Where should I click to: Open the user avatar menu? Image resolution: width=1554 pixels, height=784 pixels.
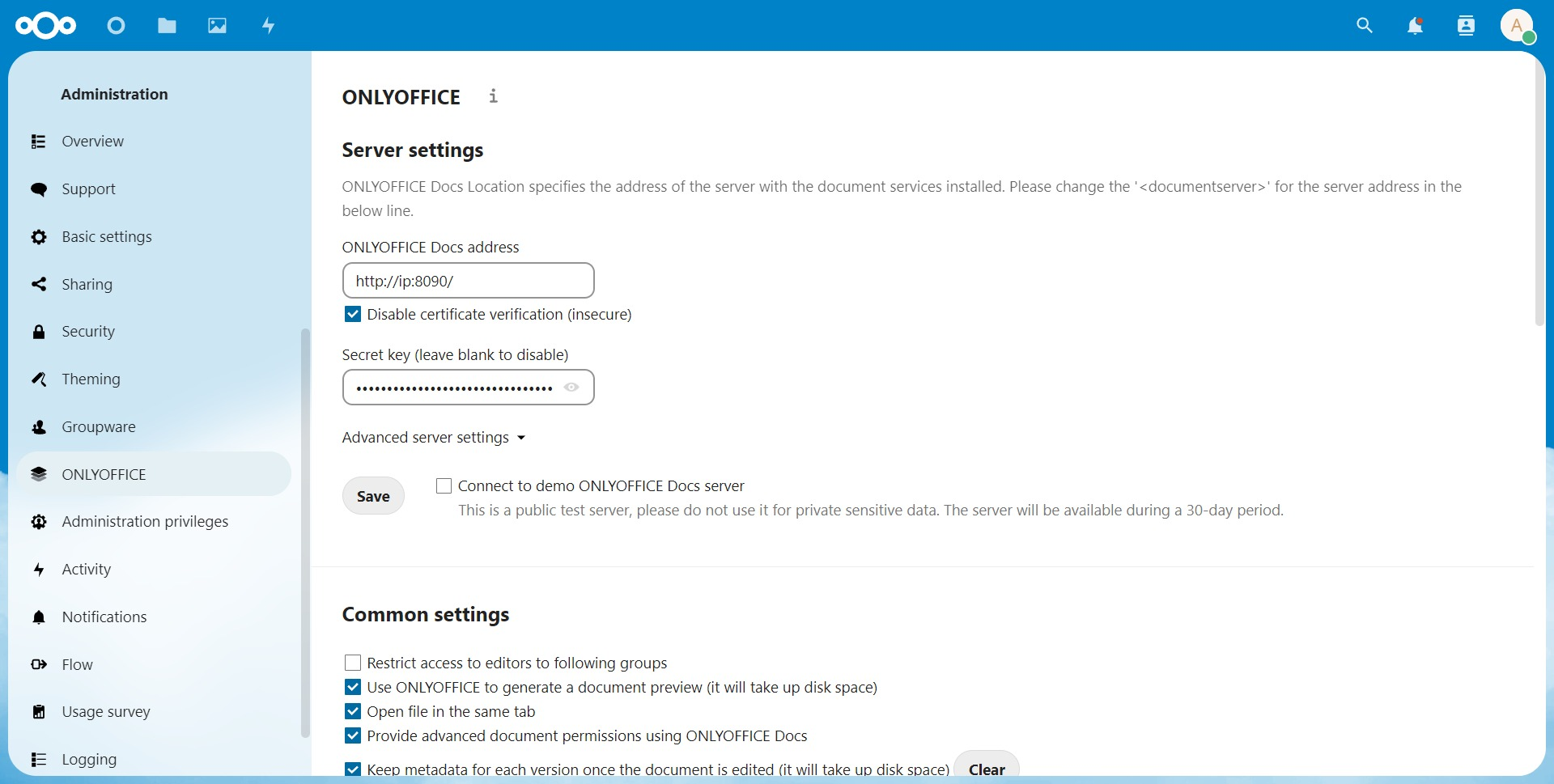(x=1518, y=26)
